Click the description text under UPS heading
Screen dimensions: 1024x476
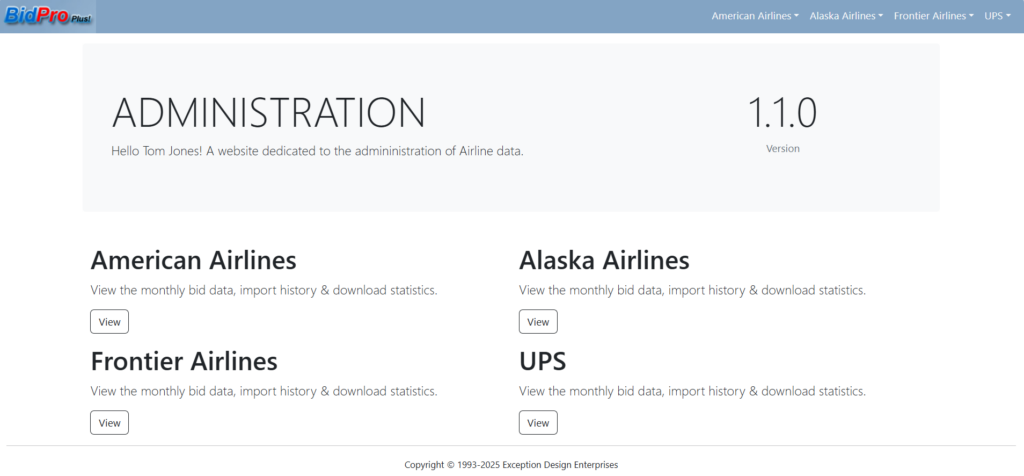click(x=692, y=391)
